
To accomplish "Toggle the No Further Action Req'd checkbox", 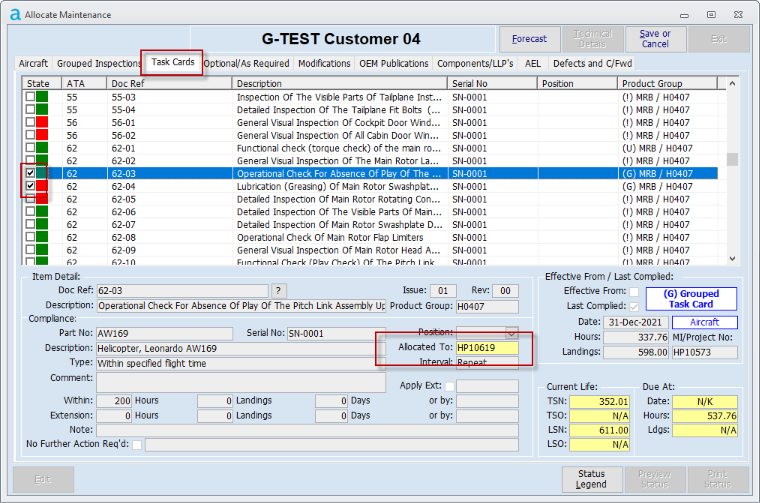I will pos(137,445).
